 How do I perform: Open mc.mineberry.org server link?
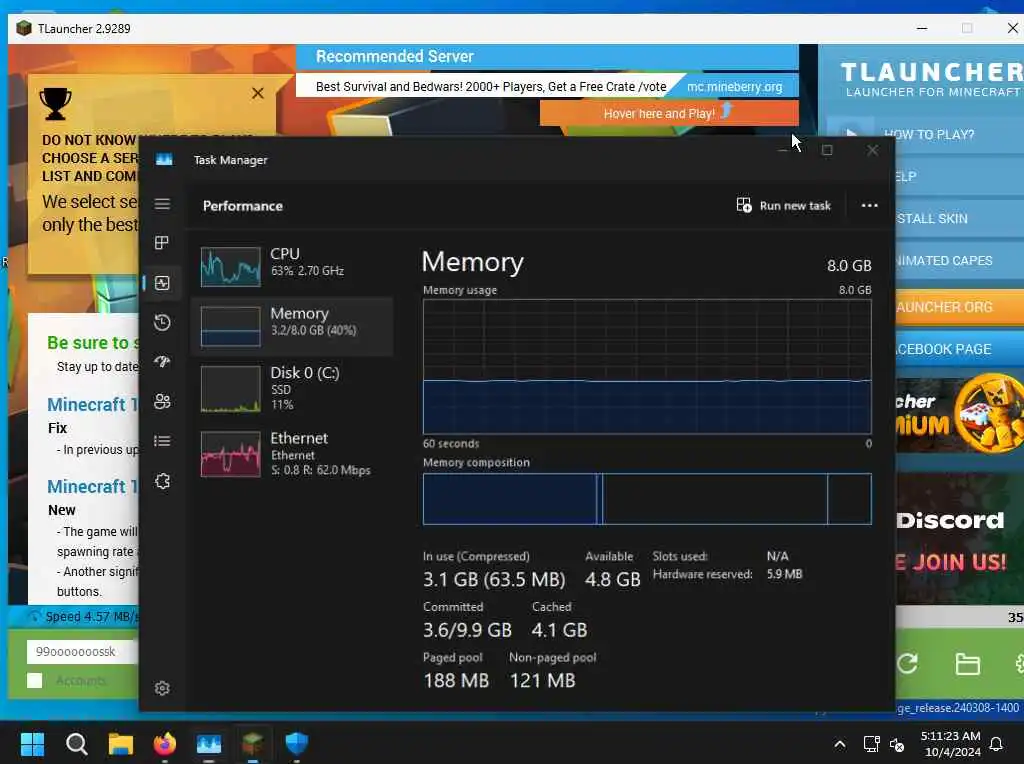tap(734, 86)
